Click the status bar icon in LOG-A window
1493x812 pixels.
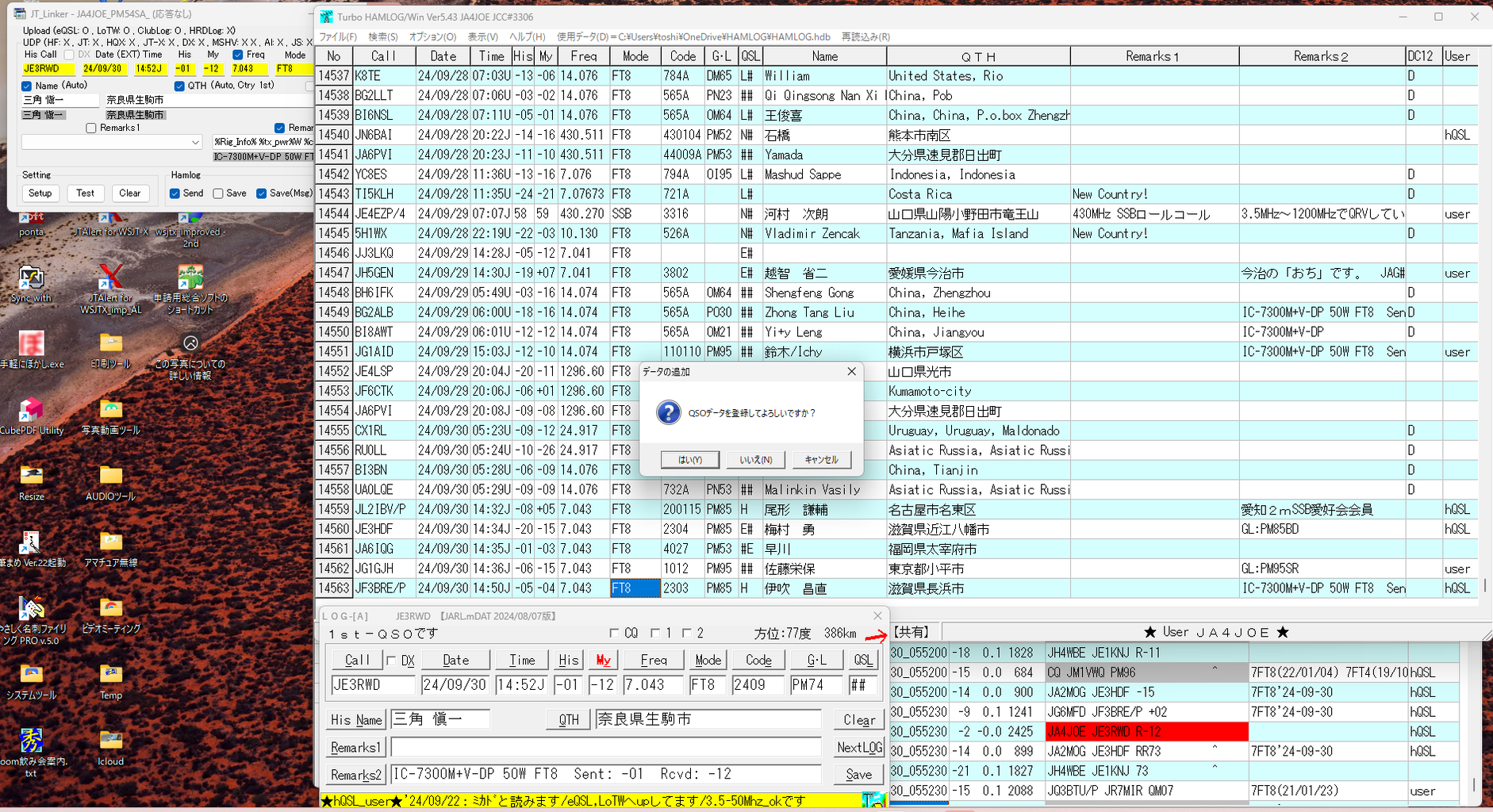click(874, 800)
